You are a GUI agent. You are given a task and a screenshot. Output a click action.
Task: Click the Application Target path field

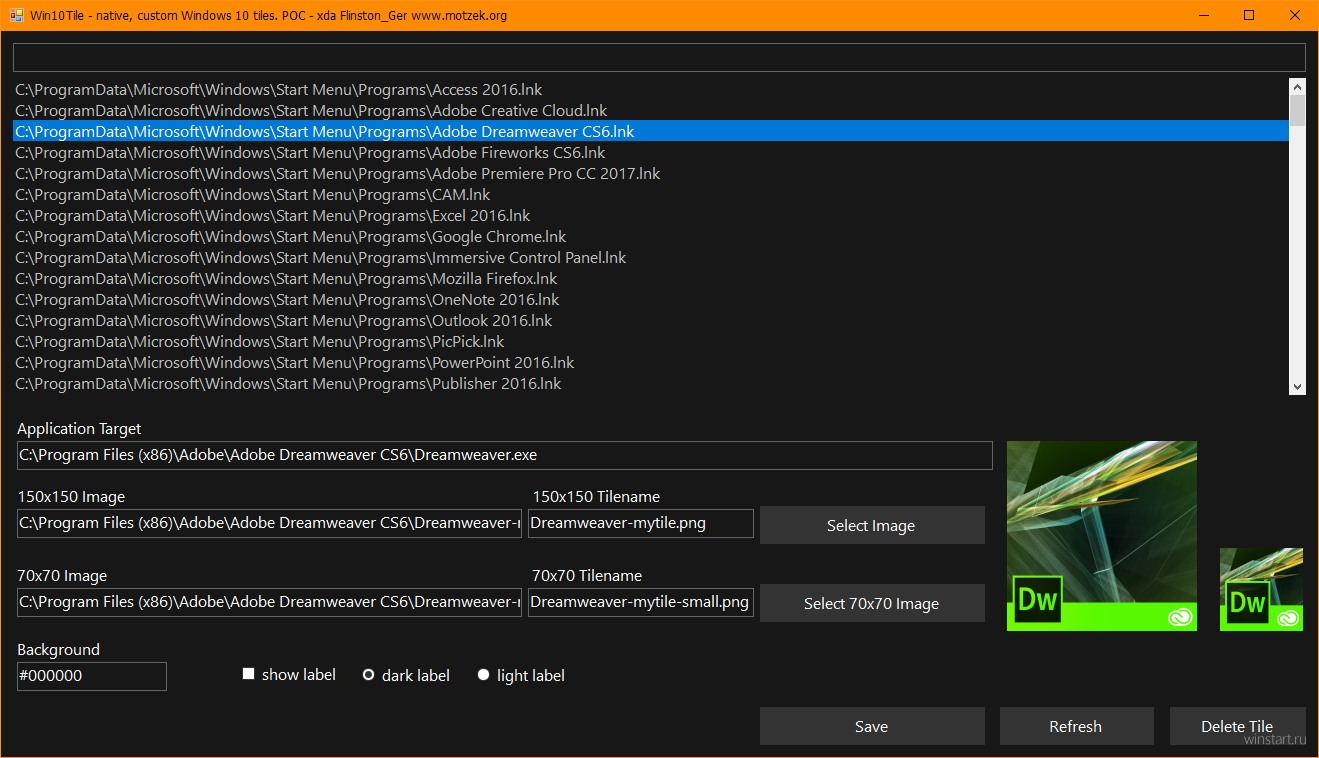504,455
